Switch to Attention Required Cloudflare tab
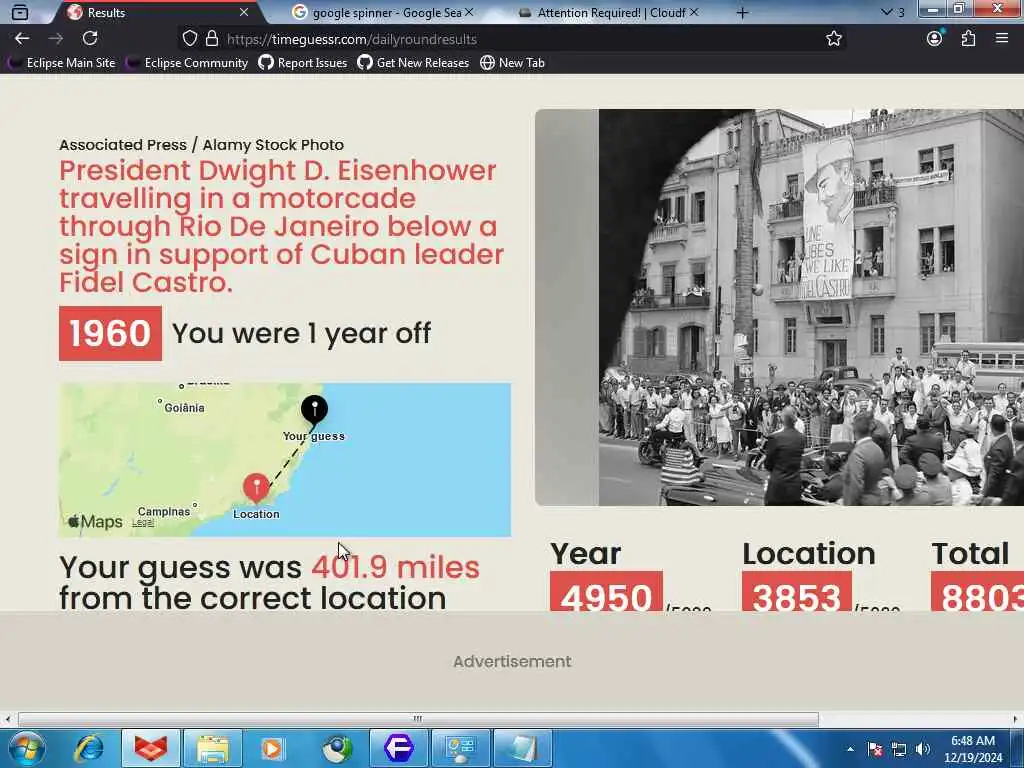 point(607,12)
